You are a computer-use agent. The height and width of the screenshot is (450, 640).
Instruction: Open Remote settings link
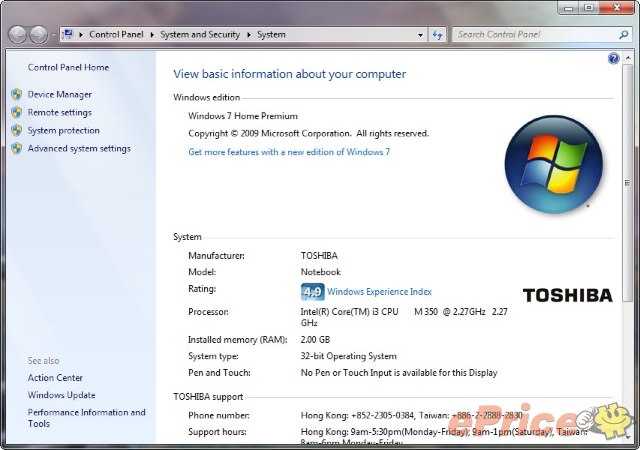pos(60,112)
